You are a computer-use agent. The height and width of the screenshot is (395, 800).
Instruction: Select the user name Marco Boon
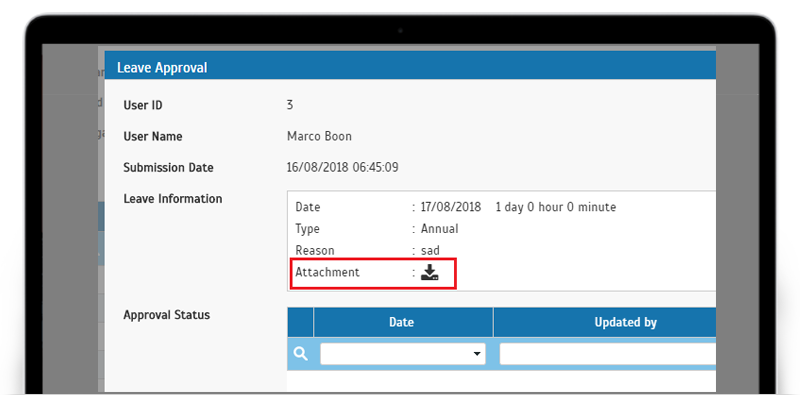[x=319, y=136]
